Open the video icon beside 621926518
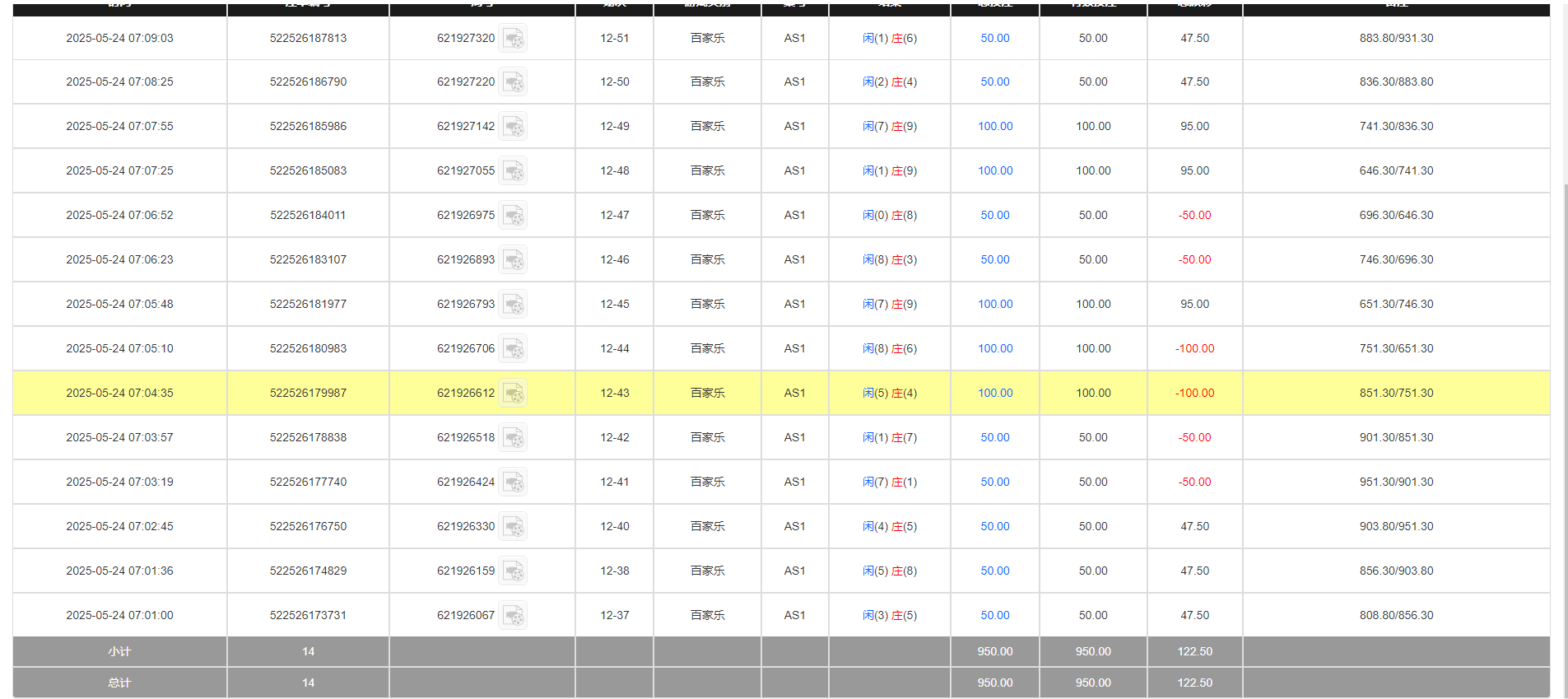Viewport: 1568px width, 699px height. pos(513,438)
